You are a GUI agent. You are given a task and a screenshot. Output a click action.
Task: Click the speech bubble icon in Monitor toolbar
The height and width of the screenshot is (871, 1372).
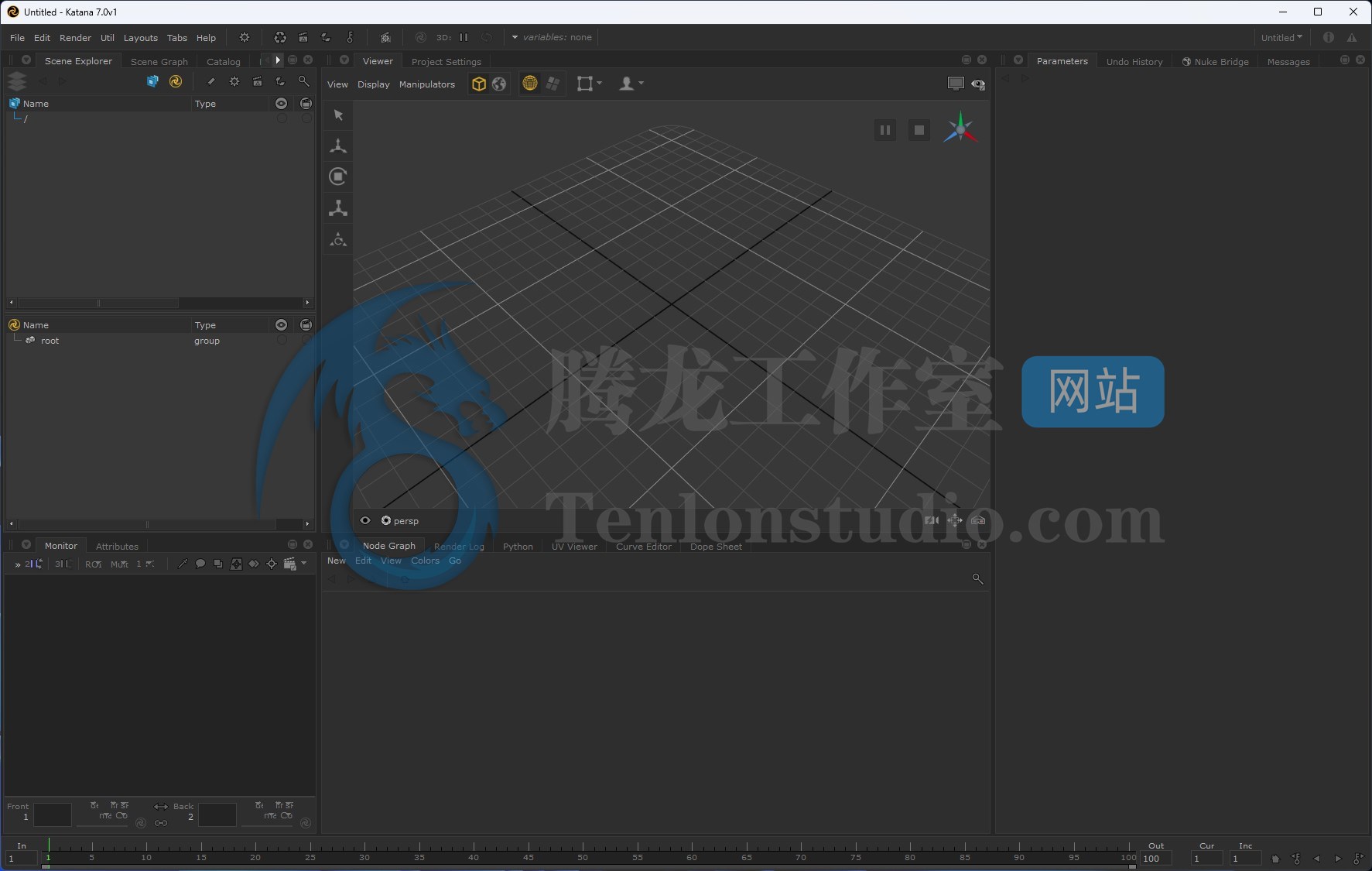[200, 564]
